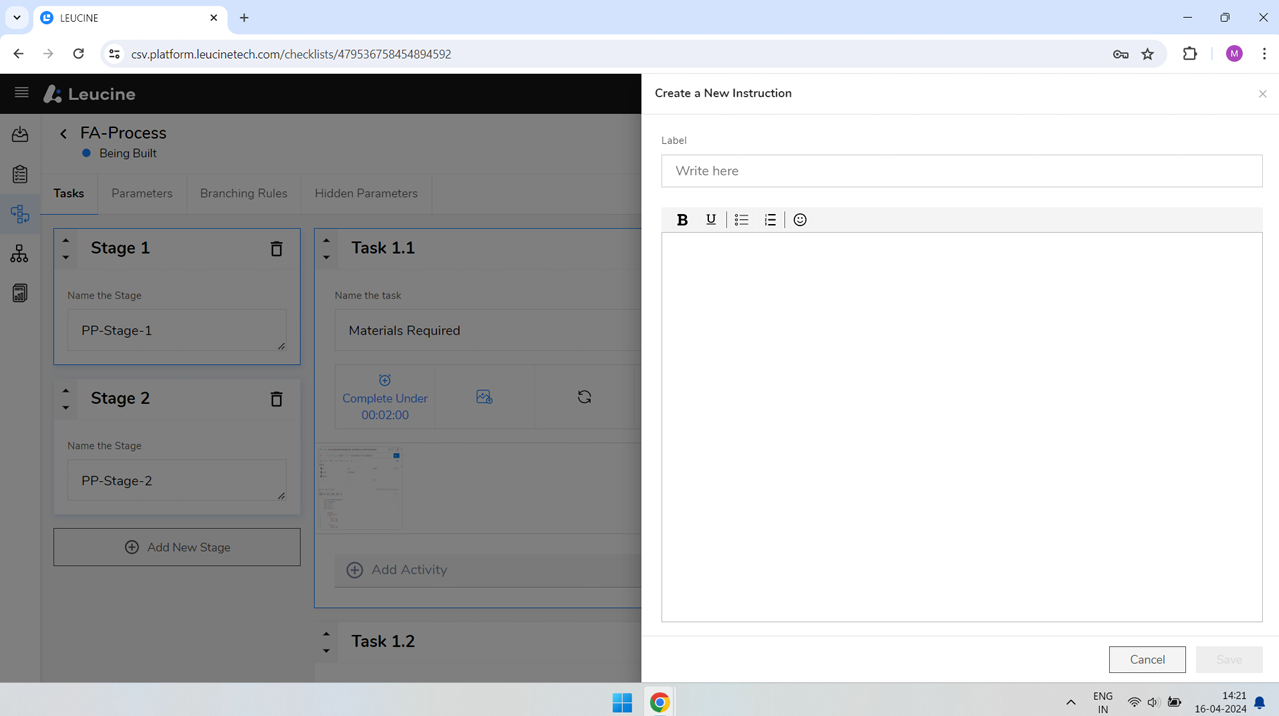Bookmark this page with the star
The width and height of the screenshot is (1279, 716).
pyautogui.click(x=1148, y=54)
